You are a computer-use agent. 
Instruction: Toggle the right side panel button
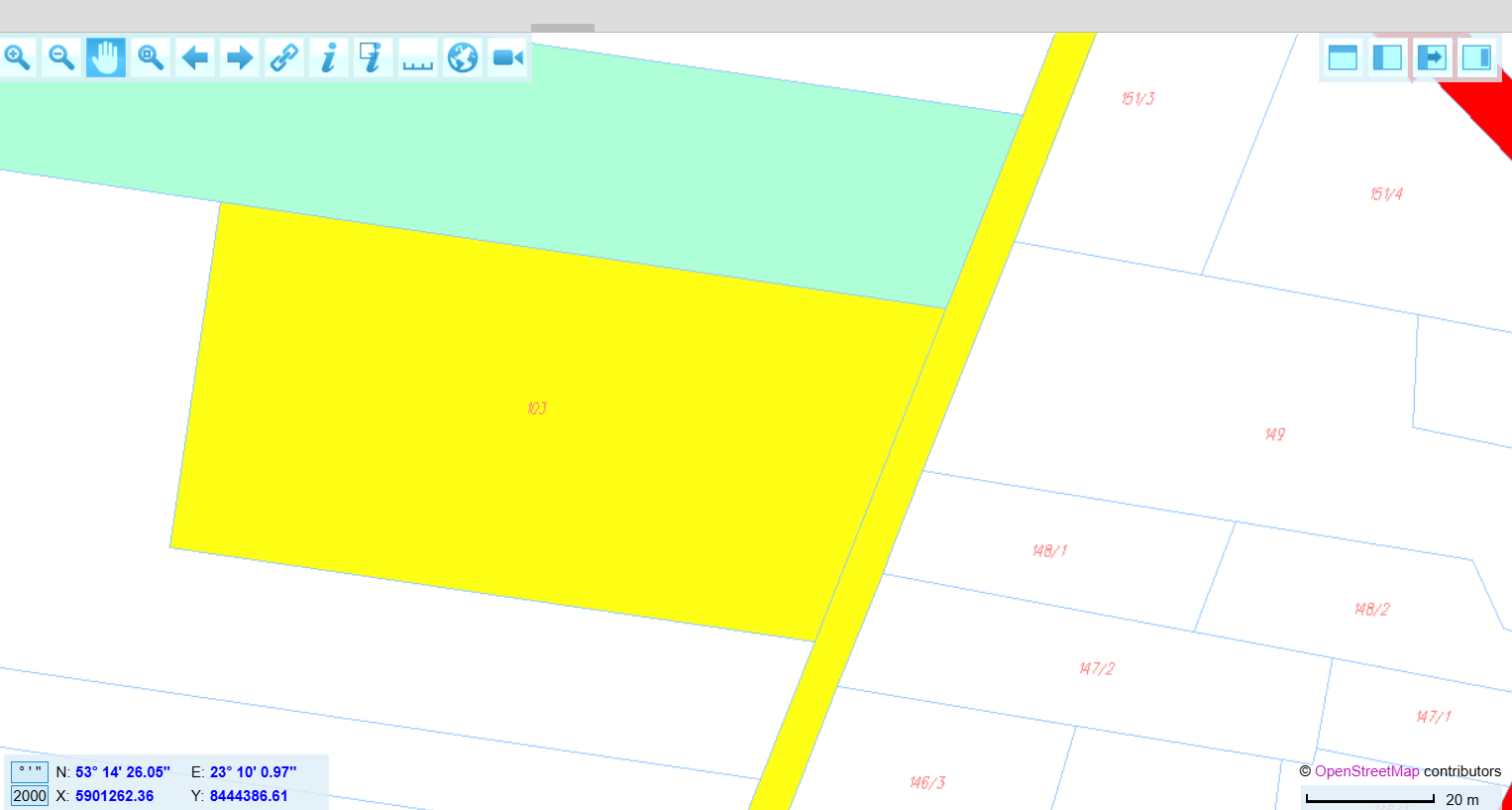[1476, 58]
